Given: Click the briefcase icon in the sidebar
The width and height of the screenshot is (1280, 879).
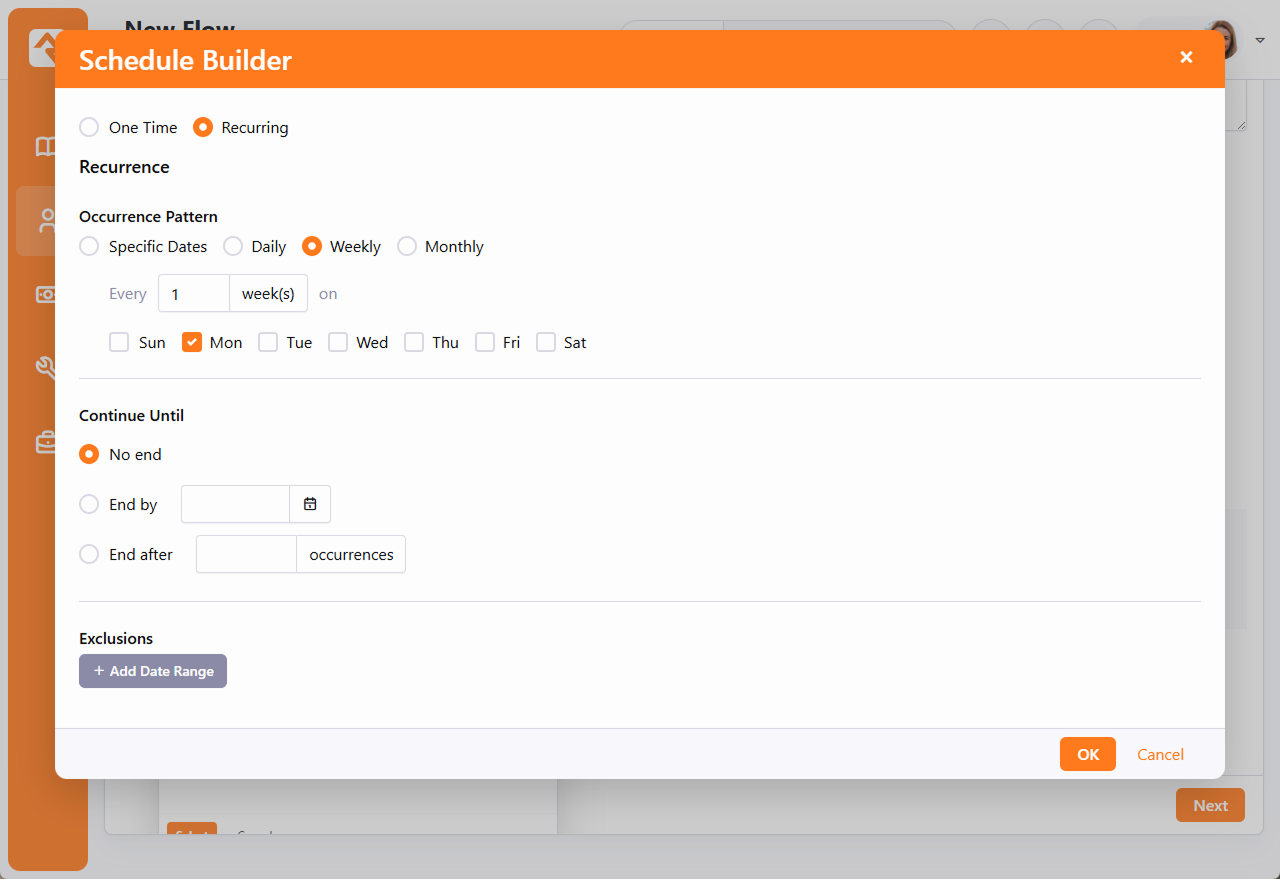Looking at the screenshot, I should 46,442.
